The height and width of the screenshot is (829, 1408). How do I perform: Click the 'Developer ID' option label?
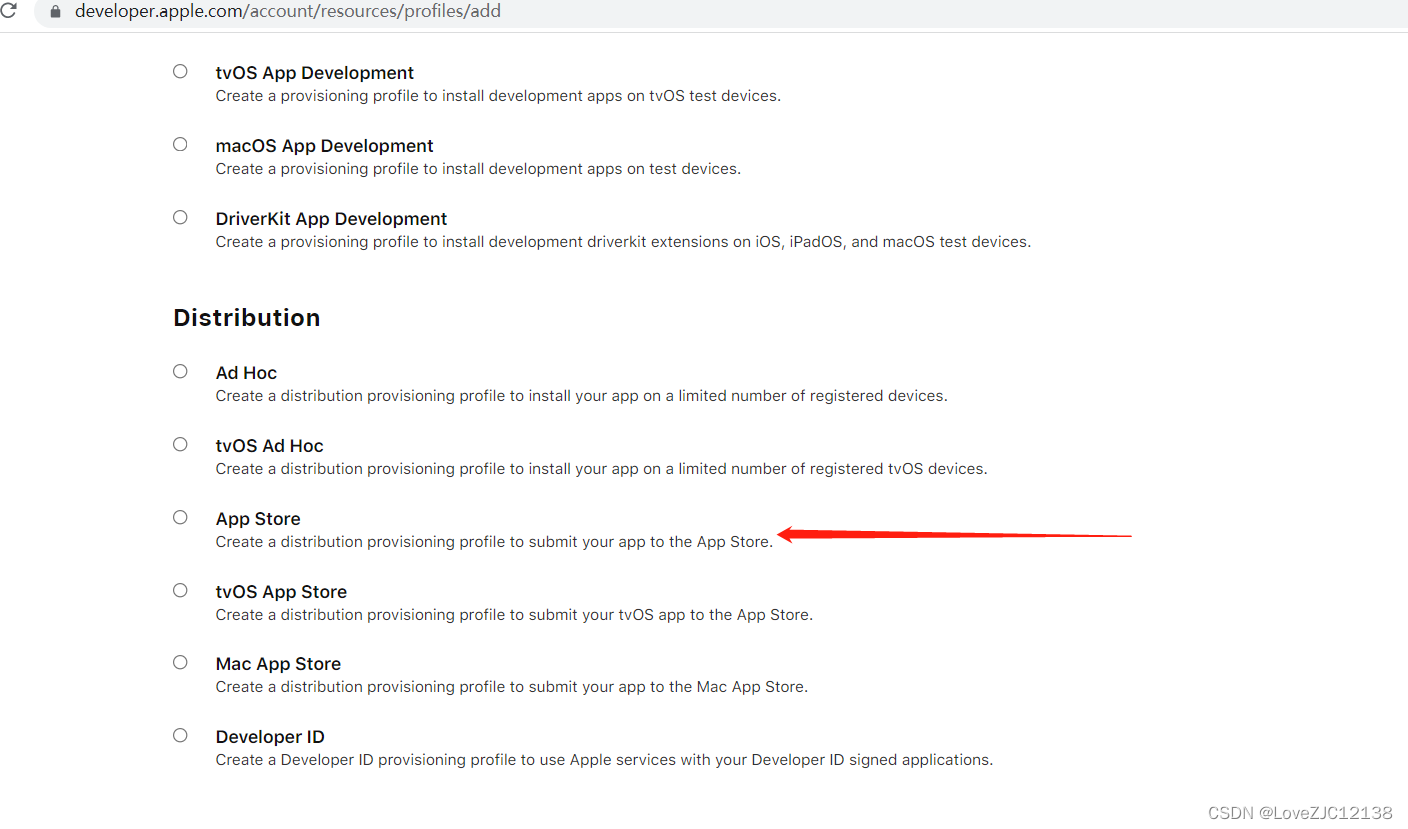(270, 737)
